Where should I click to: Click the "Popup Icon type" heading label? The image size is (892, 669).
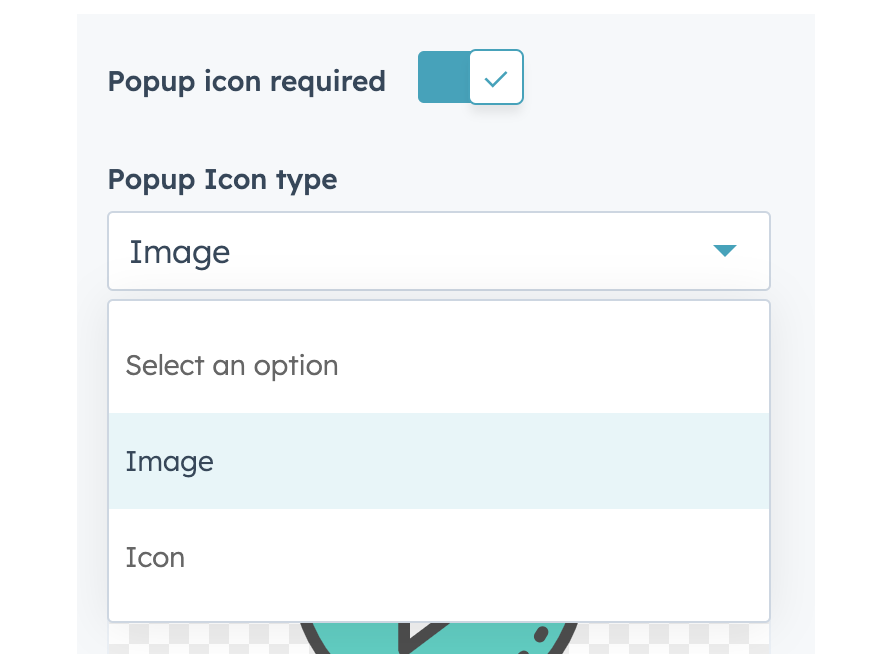coord(222,180)
